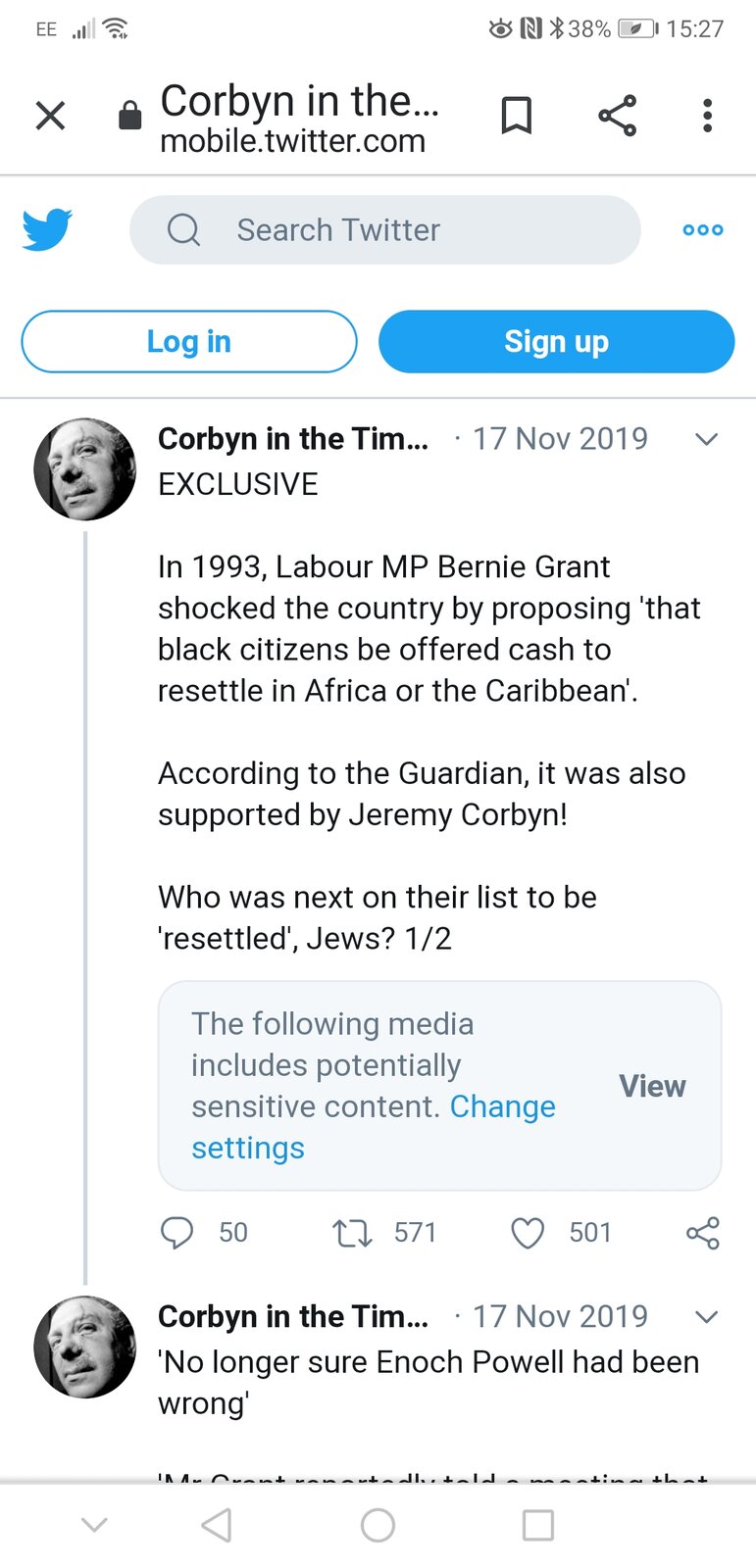Retweet the EXCLUSIVE tweet
This screenshot has height=1568, width=756.
(x=352, y=1232)
